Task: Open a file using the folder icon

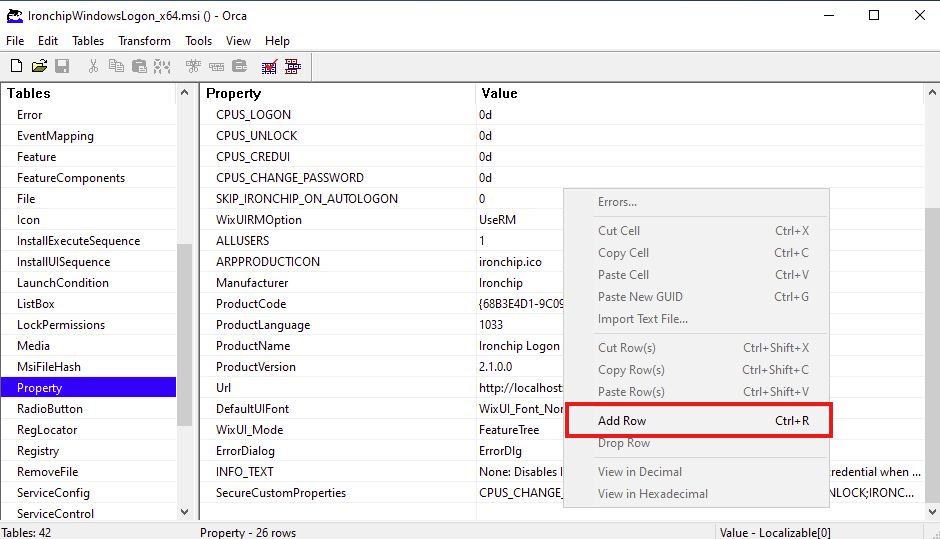Action: click(39, 67)
